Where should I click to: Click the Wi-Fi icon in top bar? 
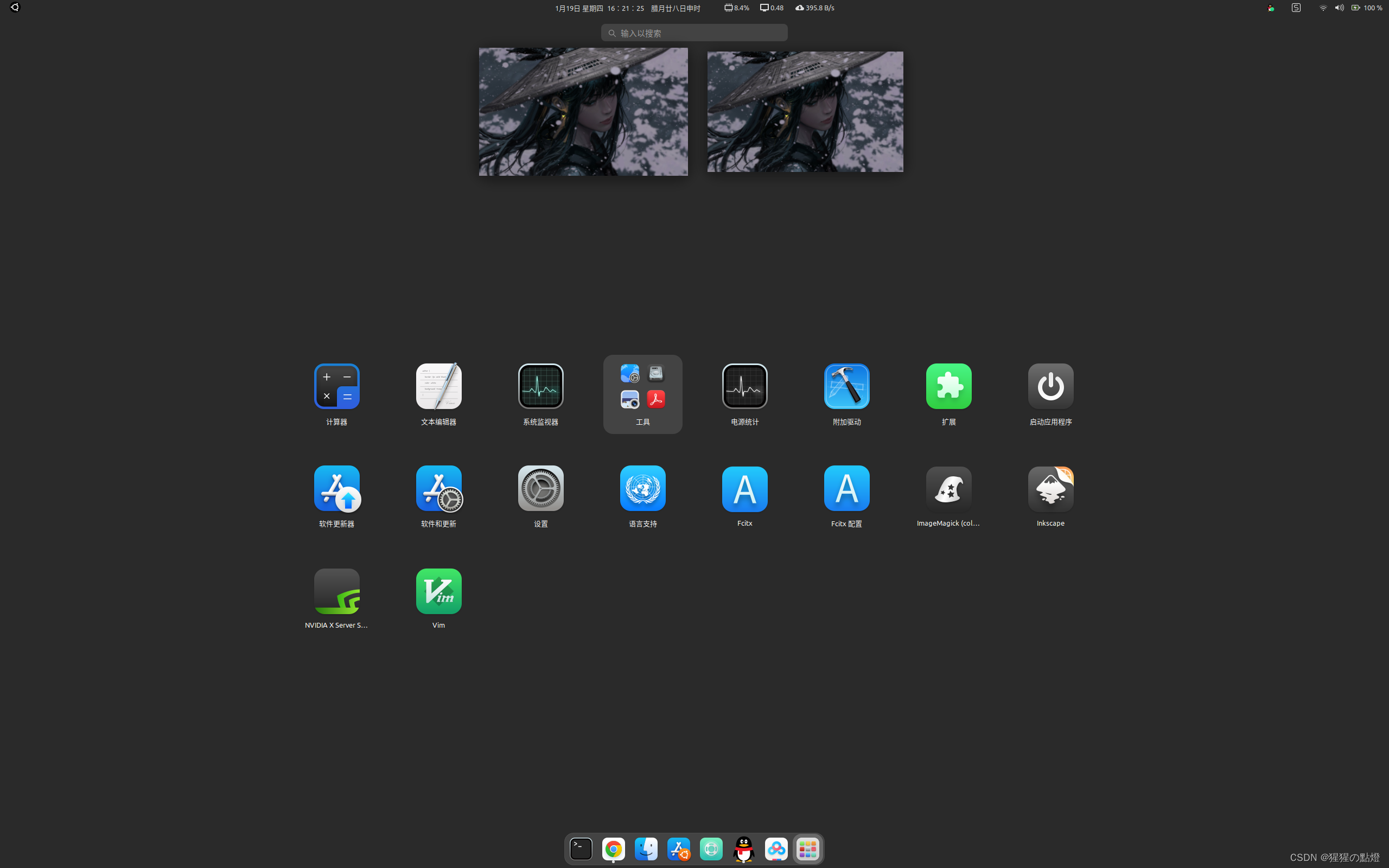click(x=1323, y=8)
